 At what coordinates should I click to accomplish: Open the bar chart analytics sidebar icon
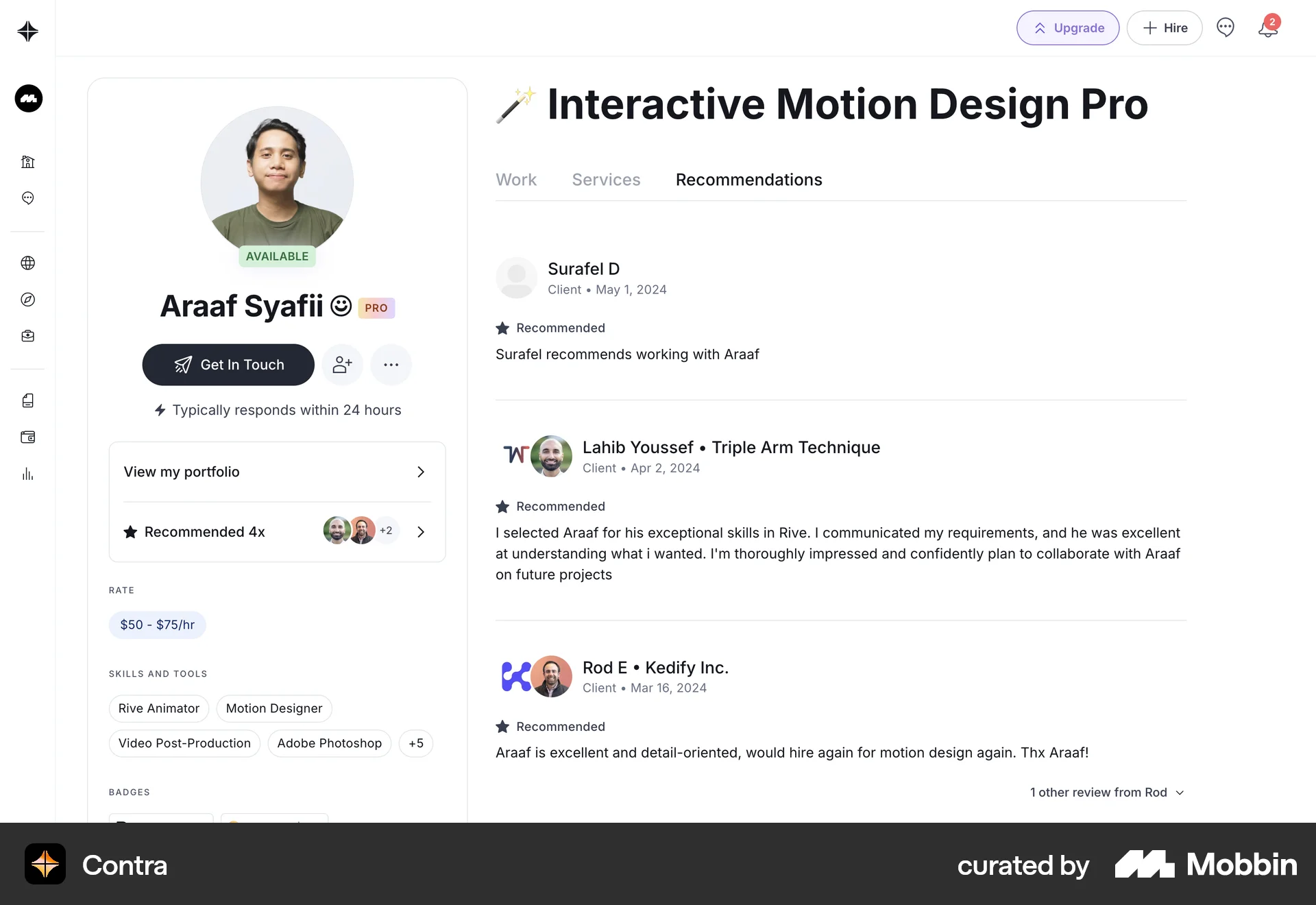coord(28,474)
